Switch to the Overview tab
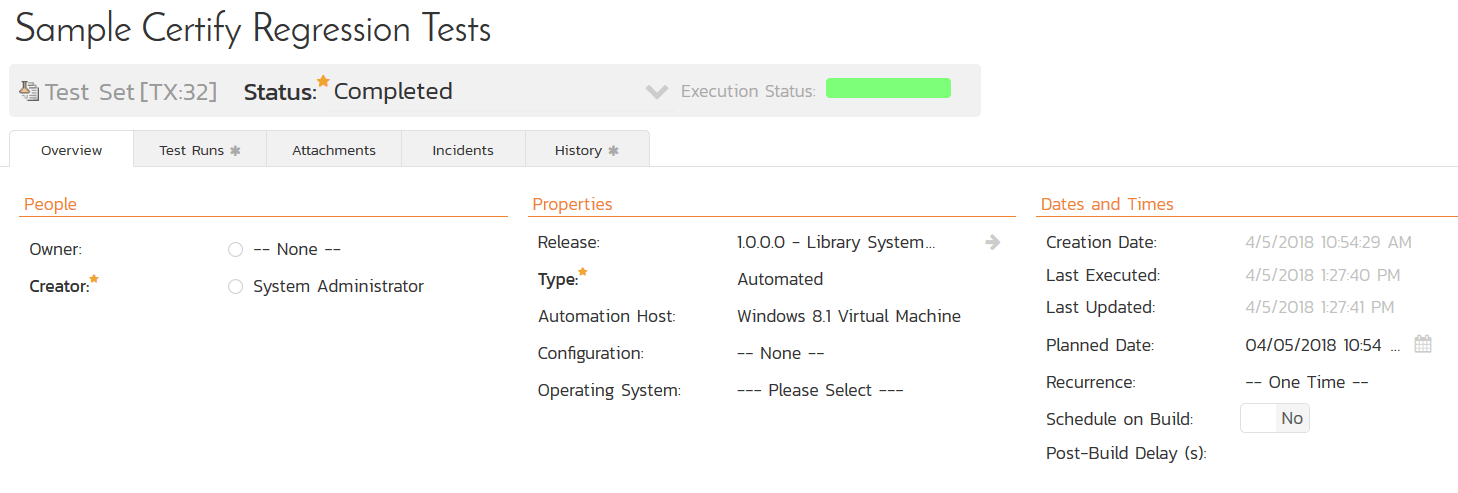1458x493 pixels. click(71, 150)
